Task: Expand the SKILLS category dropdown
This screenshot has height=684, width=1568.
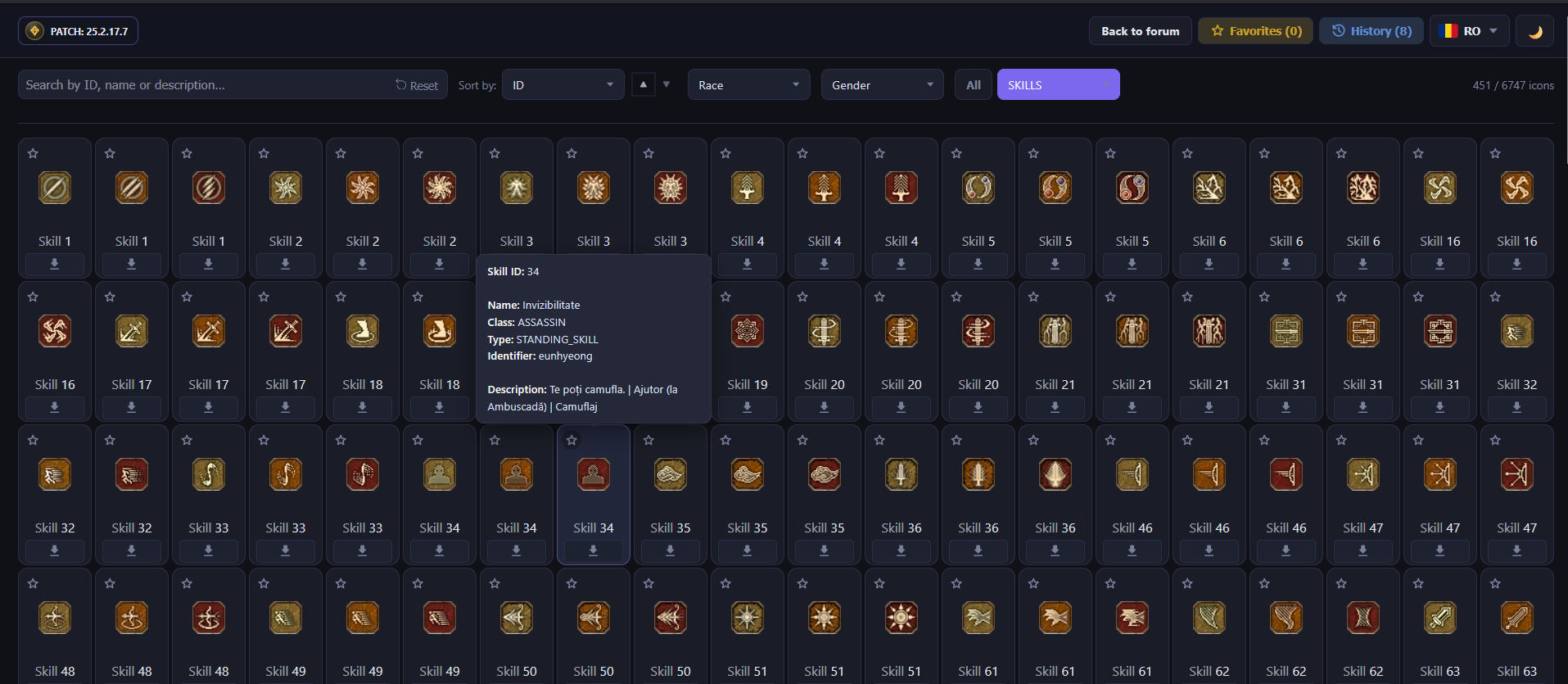Action: point(1059,85)
